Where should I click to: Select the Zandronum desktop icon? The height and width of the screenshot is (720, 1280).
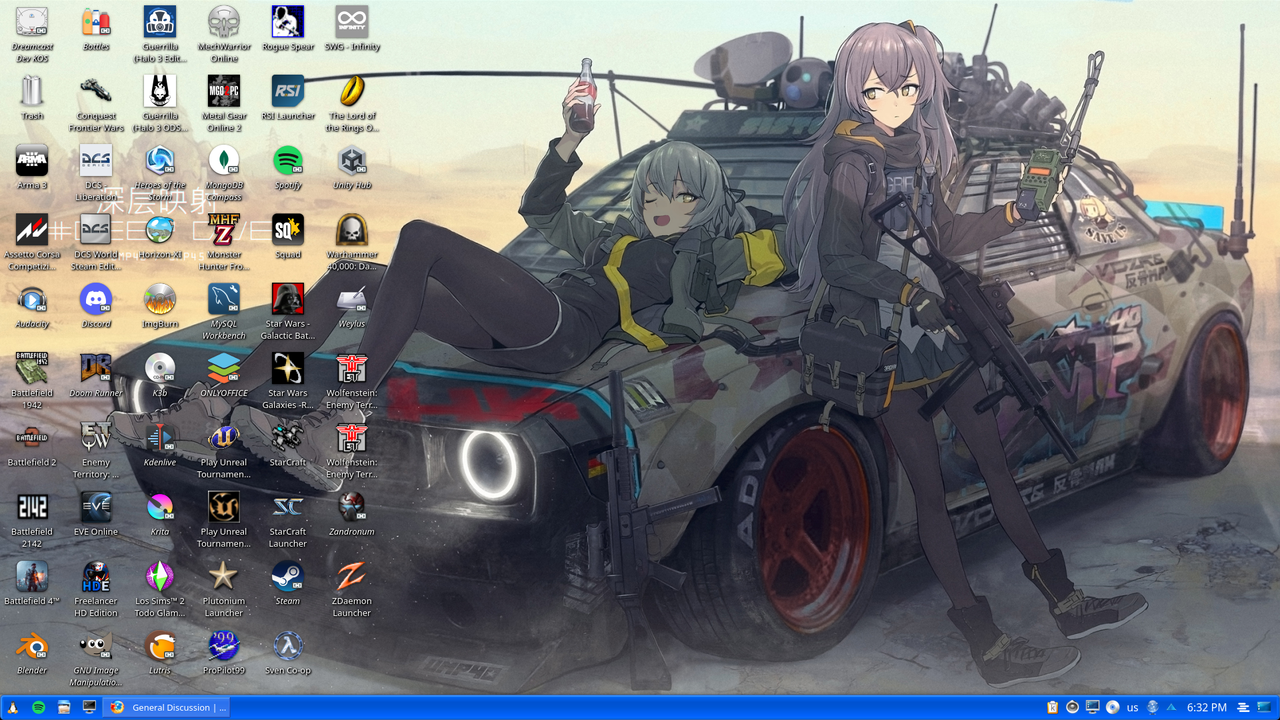(352, 505)
